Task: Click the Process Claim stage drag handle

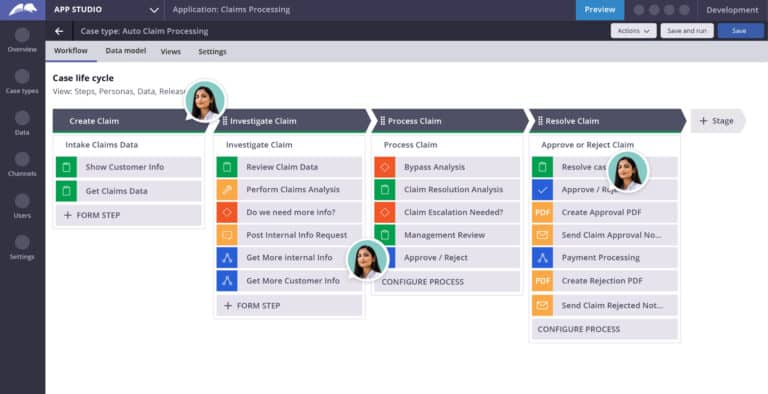Action: coord(383,121)
